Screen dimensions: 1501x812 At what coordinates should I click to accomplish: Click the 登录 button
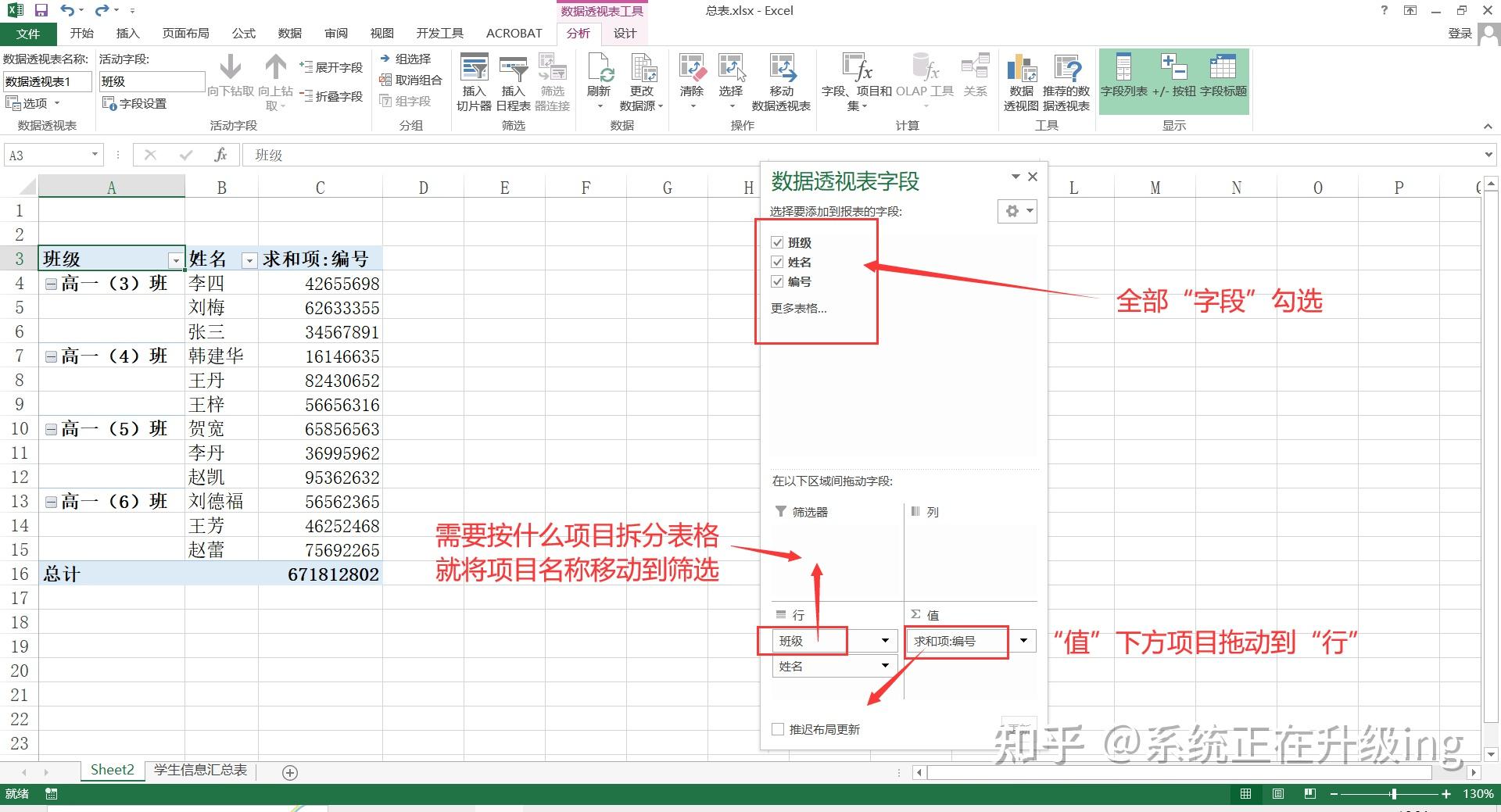tap(1460, 33)
